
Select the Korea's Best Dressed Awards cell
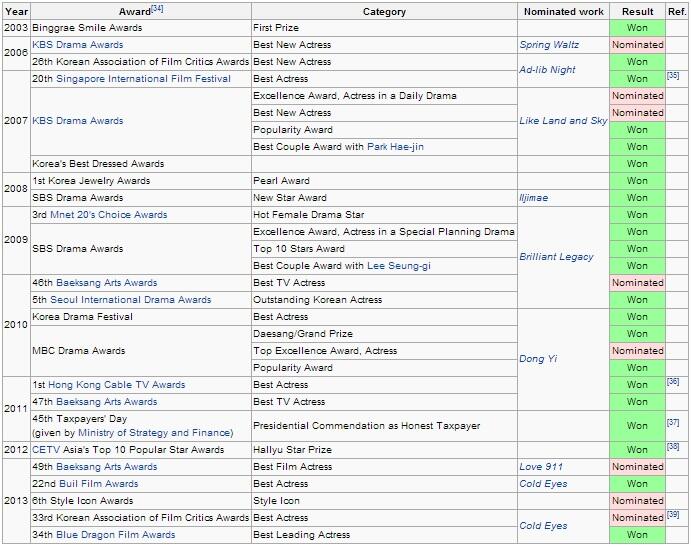(x=141, y=164)
